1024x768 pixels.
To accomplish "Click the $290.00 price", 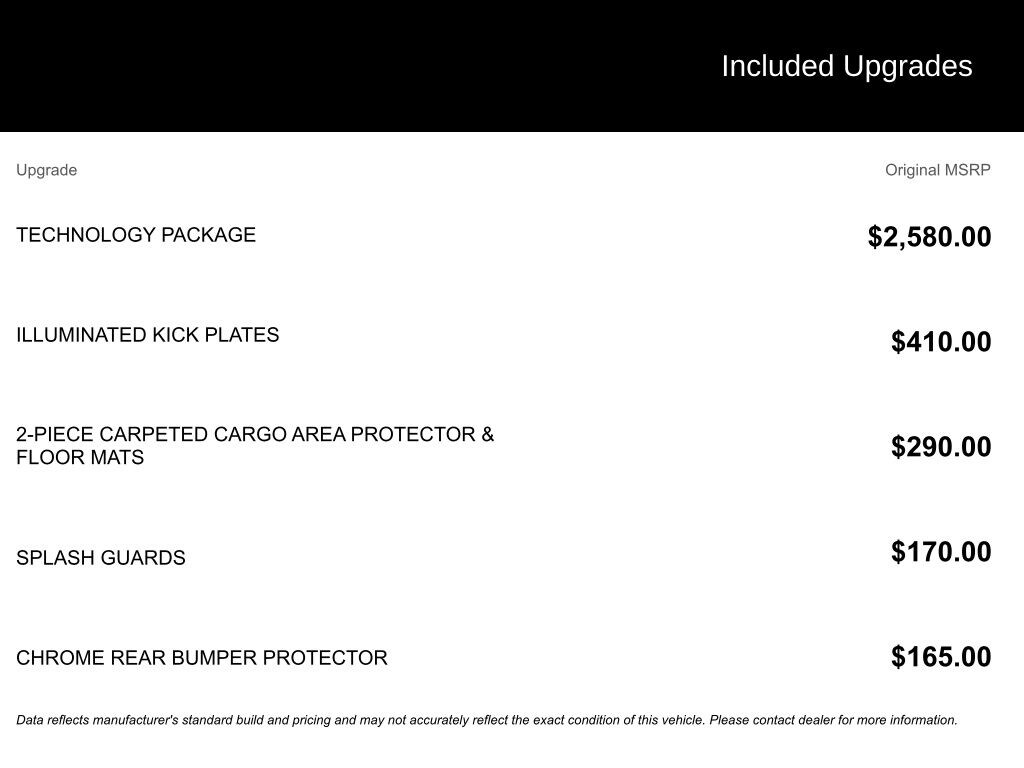I will point(941,447).
